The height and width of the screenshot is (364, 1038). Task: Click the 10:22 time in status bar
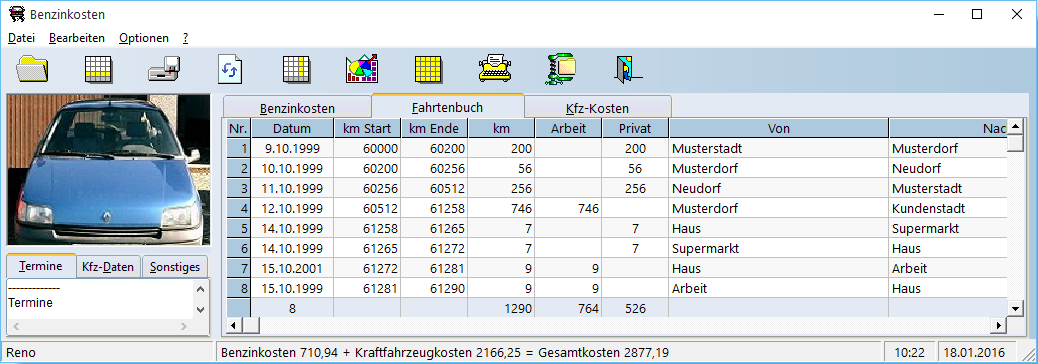(909, 353)
